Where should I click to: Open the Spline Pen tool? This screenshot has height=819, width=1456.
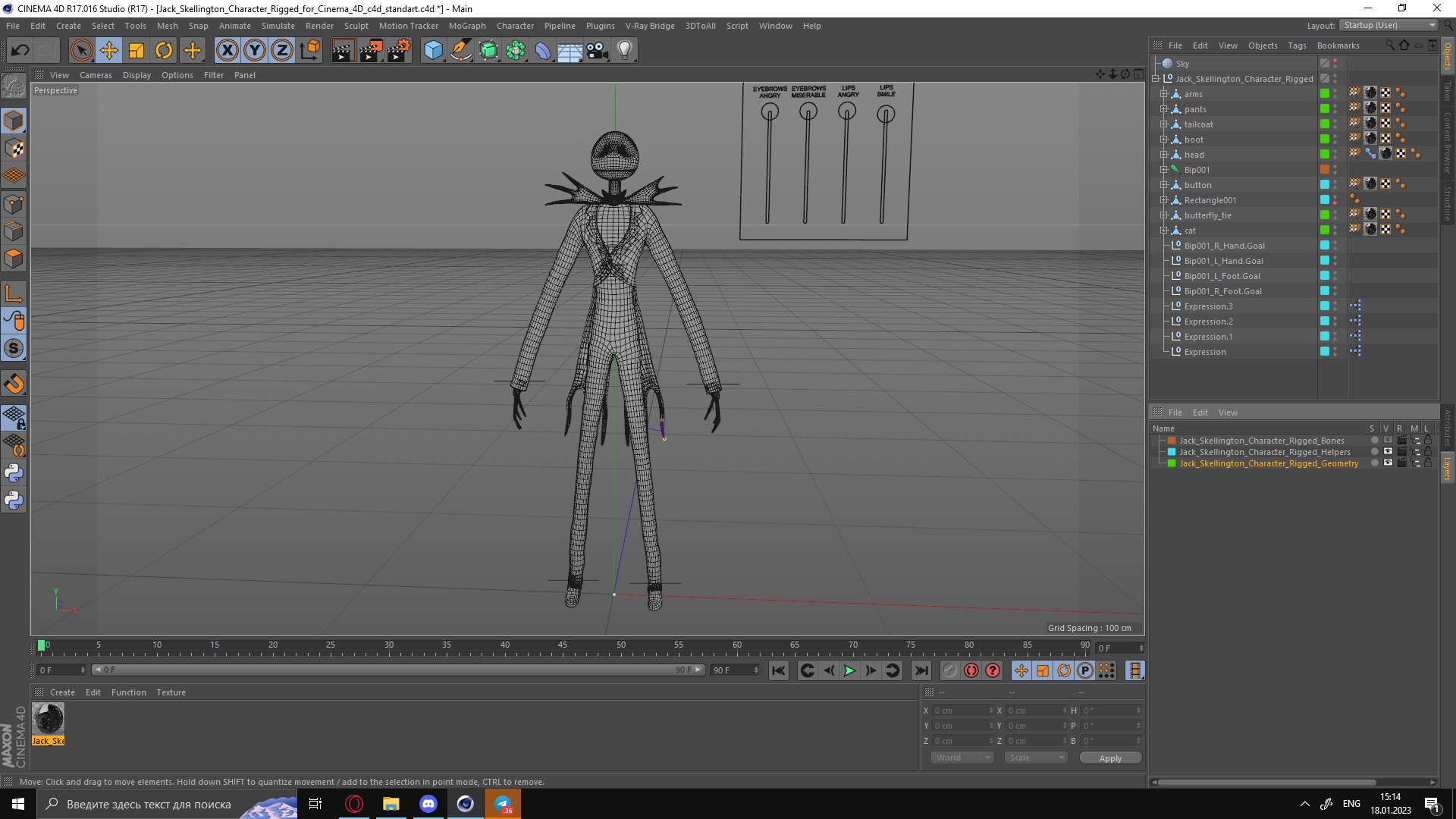[x=461, y=51]
